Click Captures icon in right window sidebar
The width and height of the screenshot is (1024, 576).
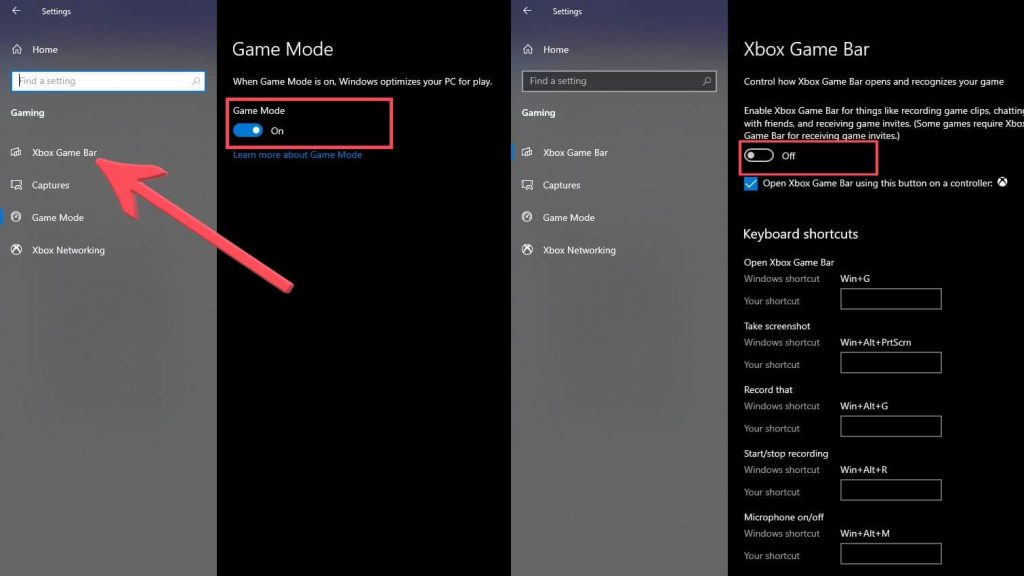(x=527, y=185)
